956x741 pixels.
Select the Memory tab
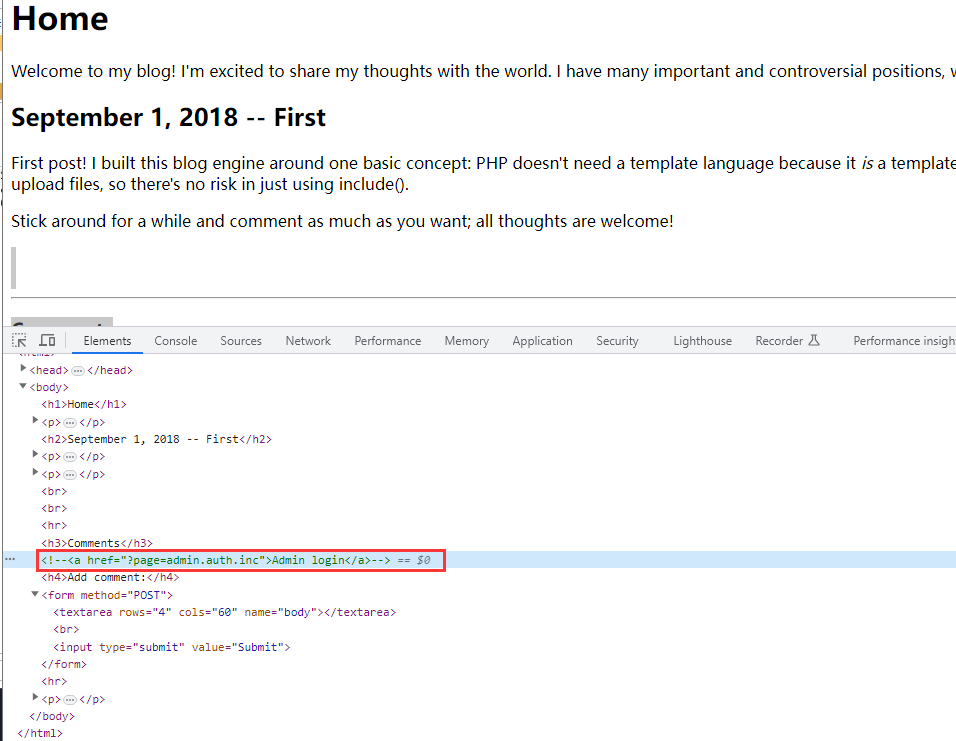466,341
